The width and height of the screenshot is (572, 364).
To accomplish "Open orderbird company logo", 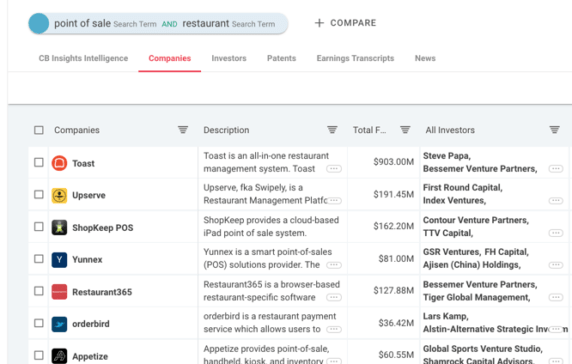I will [59, 324].
